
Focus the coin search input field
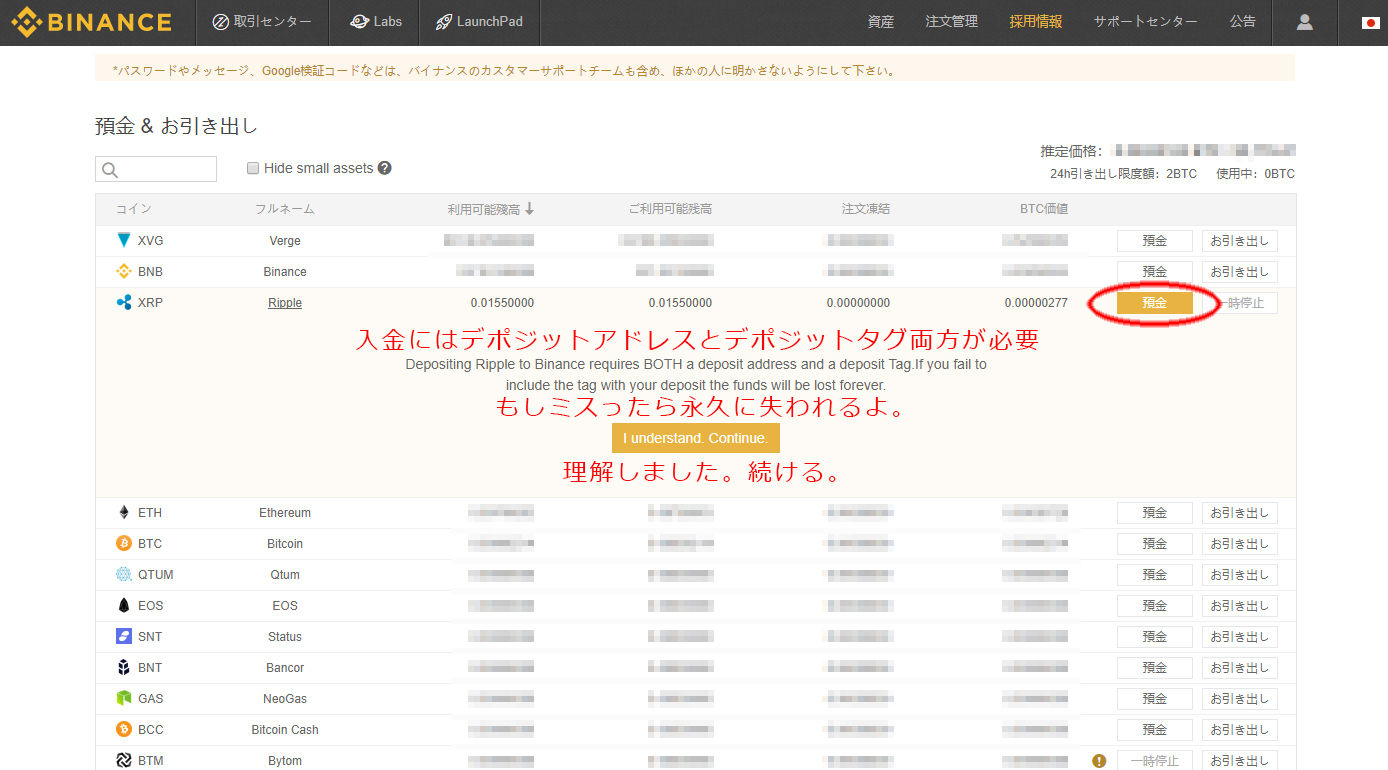coord(156,169)
